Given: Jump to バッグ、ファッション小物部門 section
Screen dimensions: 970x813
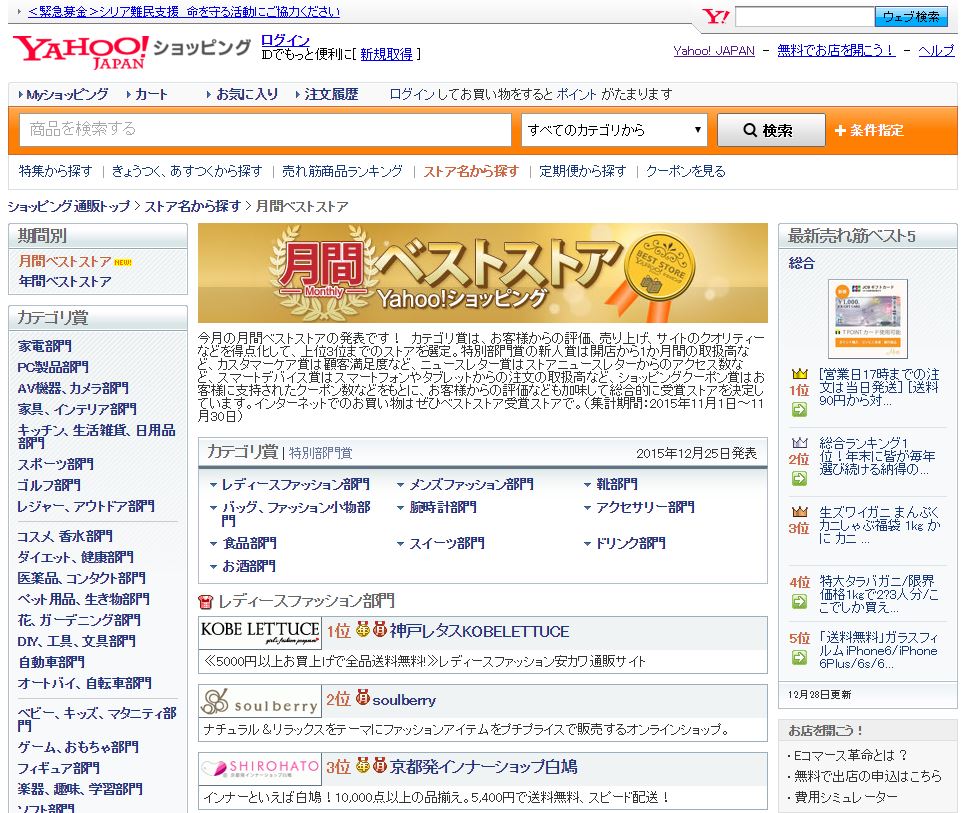Looking at the screenshot, I should coord(295,514).
